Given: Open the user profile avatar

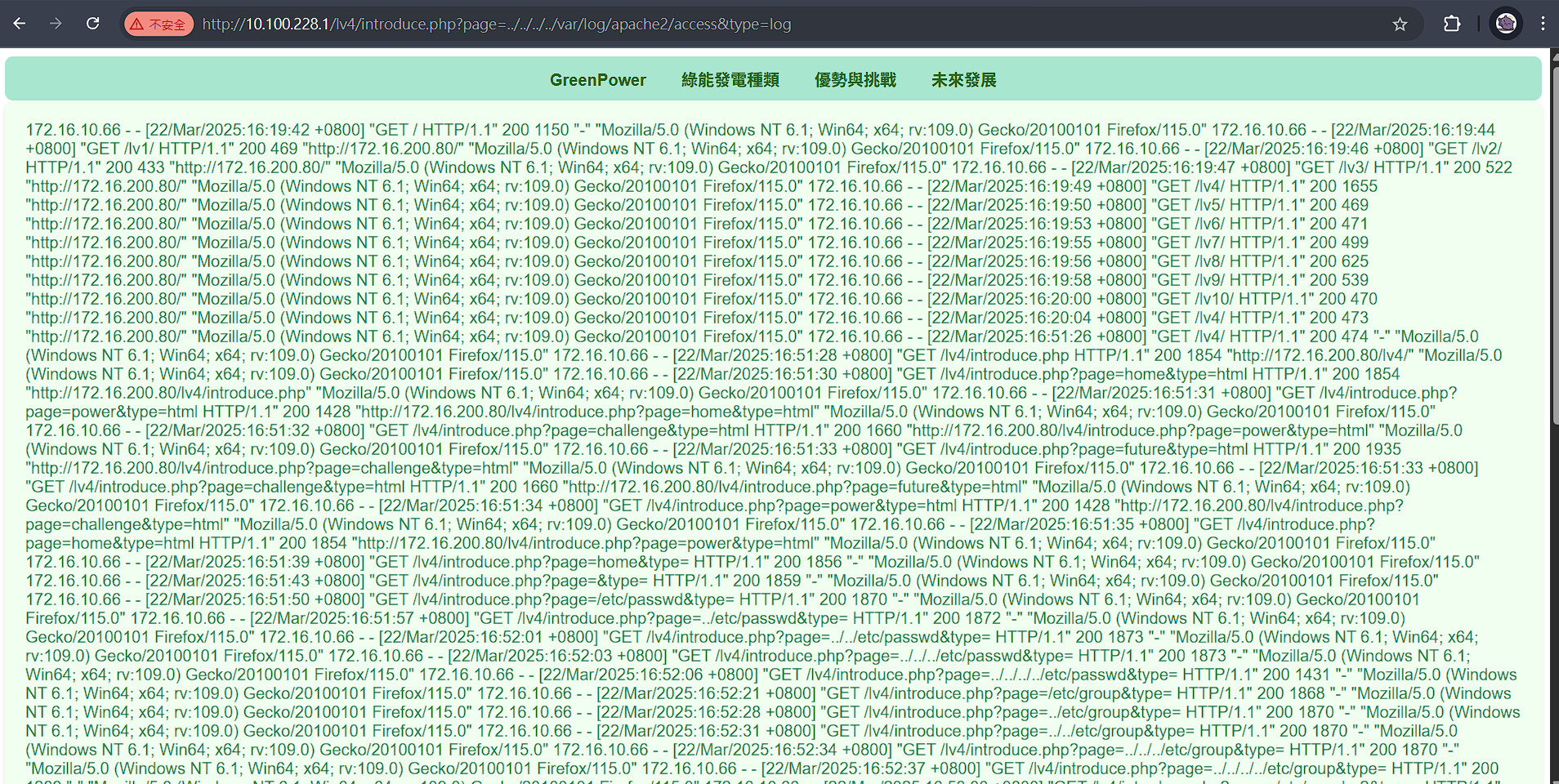Looking at the screenshot, I should pos(1506,24).
